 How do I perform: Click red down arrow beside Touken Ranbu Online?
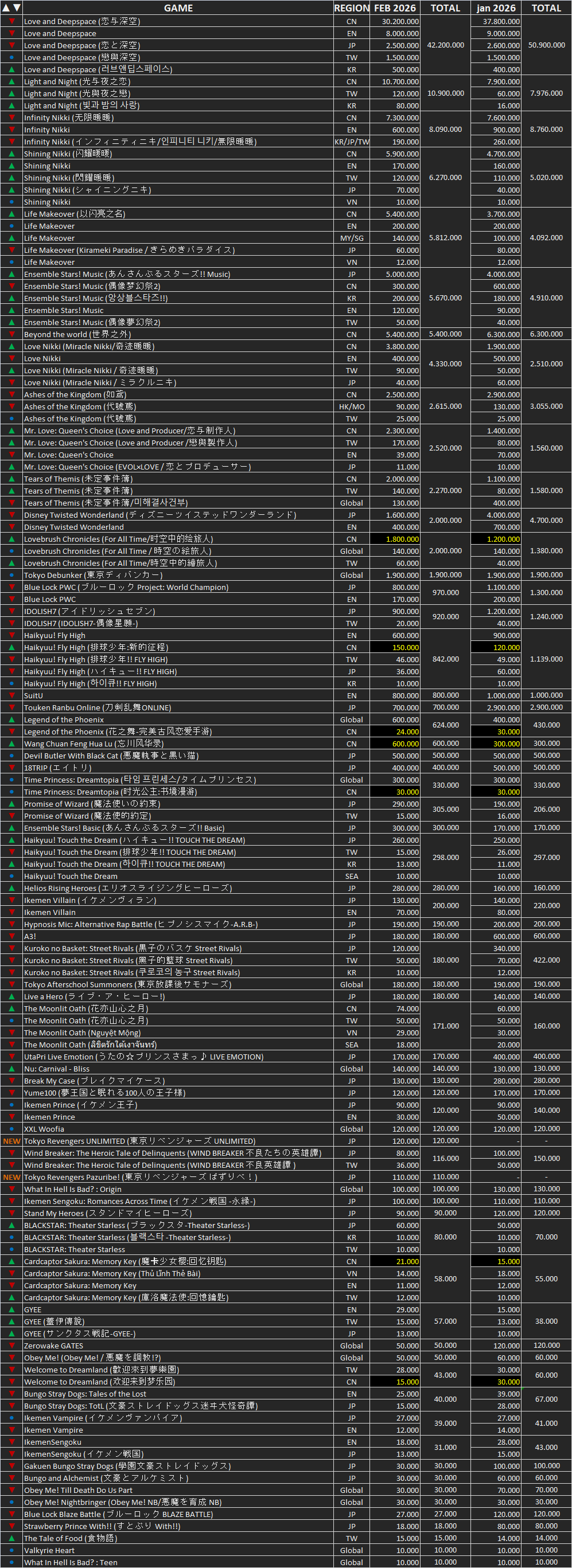(x=11, y=708)
